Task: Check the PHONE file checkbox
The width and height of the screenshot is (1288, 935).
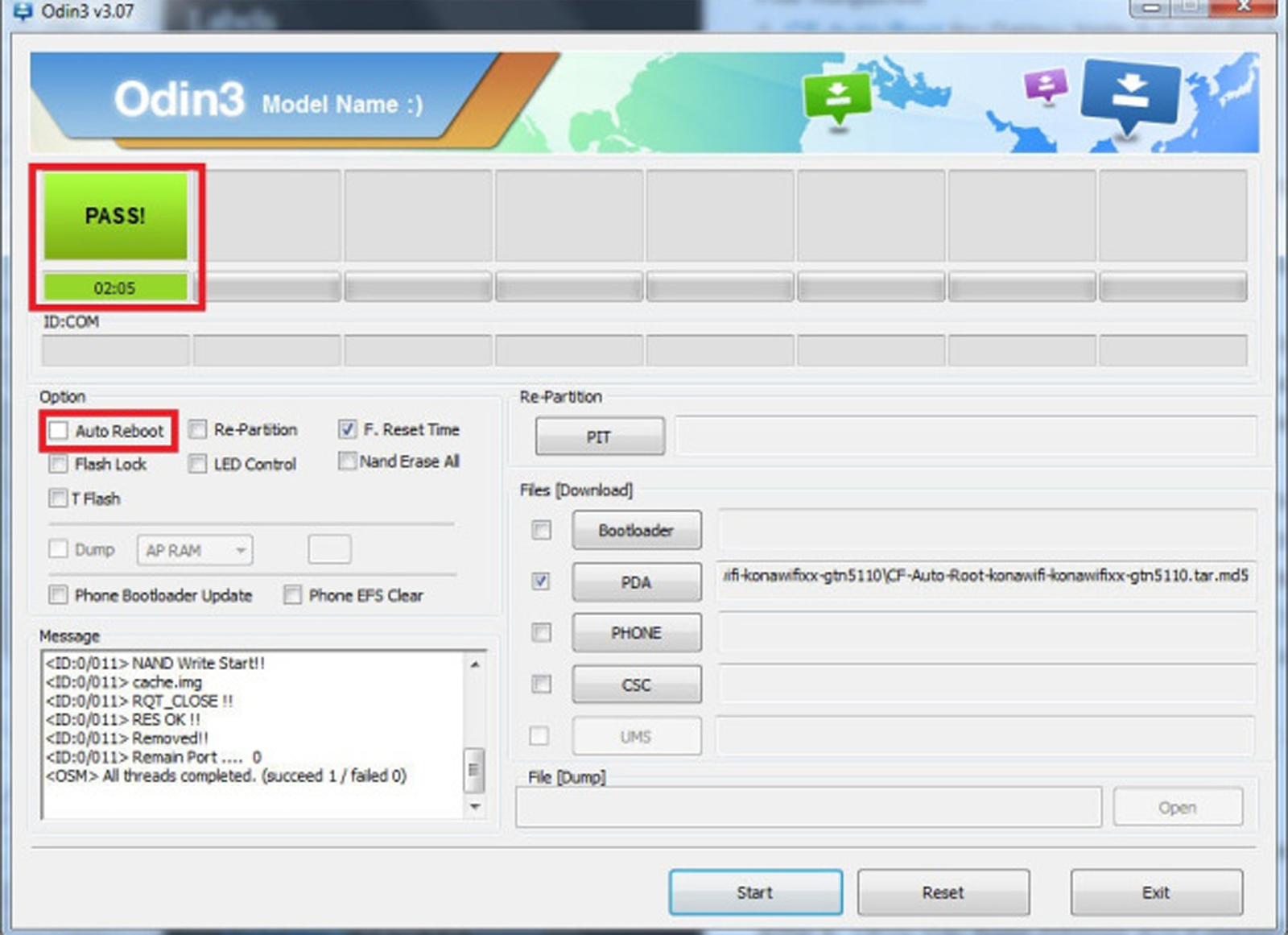Action: click(x=542, y=633)
